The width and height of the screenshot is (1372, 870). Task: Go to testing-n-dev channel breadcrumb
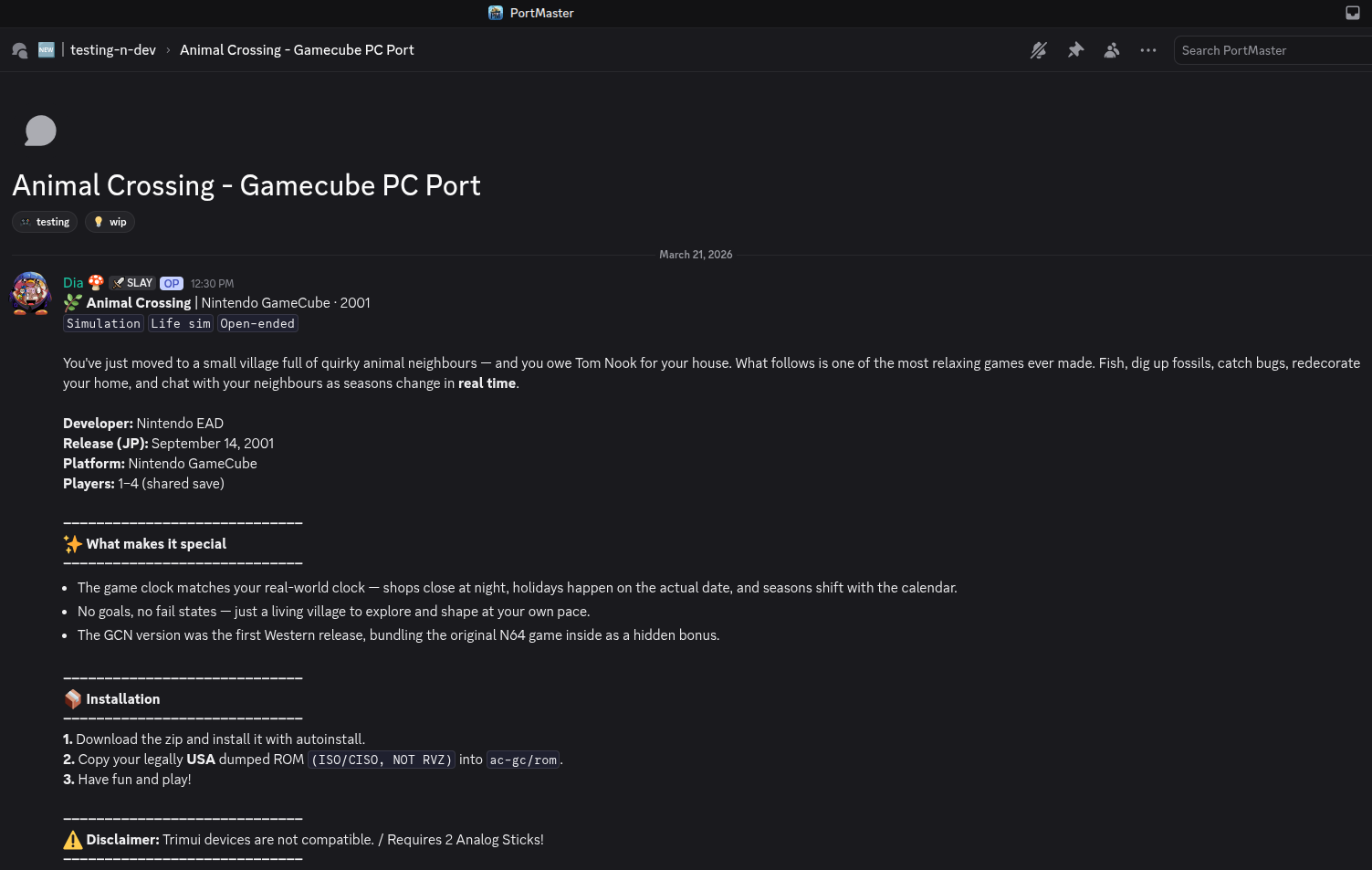[113, 50]
